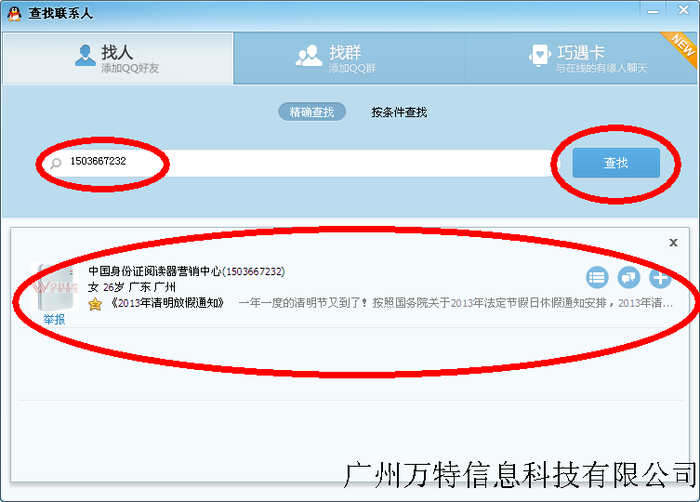
Task: Start chat with the found contact icon
Action: tap(629, 277)
